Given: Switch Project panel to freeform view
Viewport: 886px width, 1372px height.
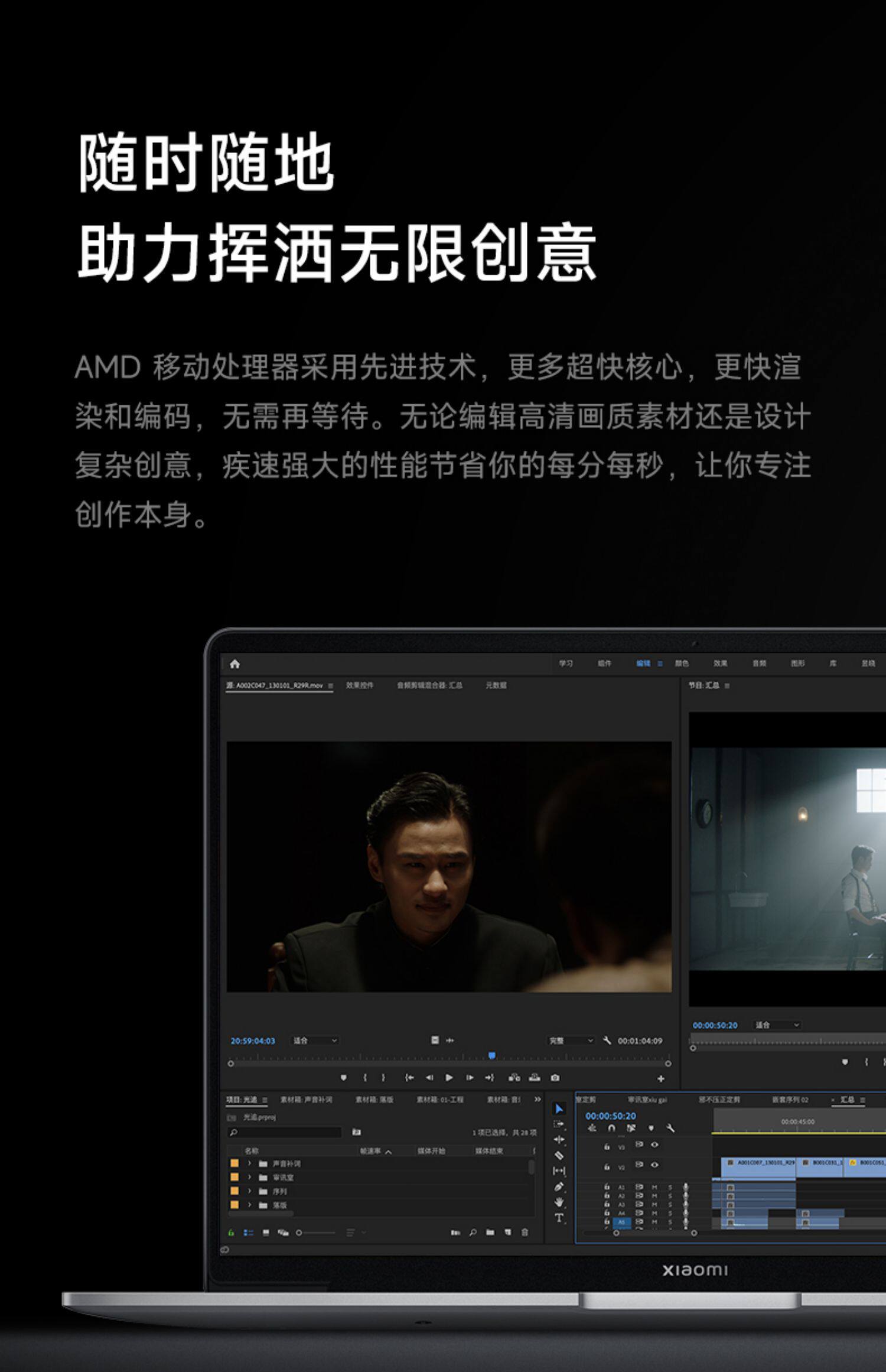Looking at the screenshot, I should tap(283, 1233).
